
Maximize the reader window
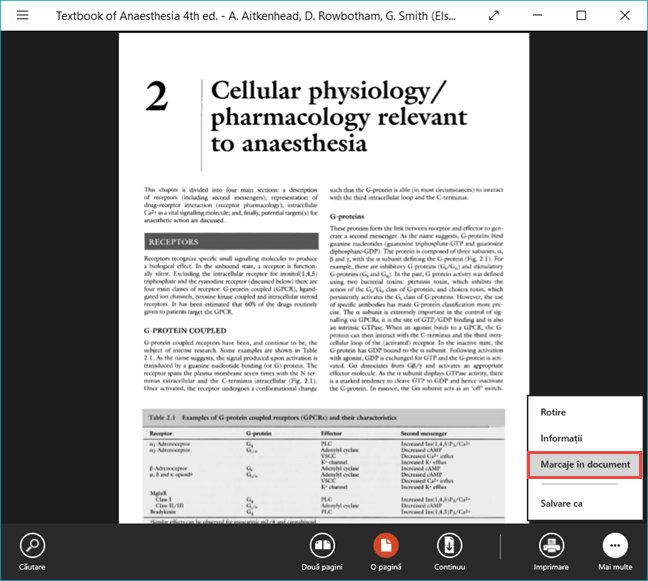tap(581, 15)
